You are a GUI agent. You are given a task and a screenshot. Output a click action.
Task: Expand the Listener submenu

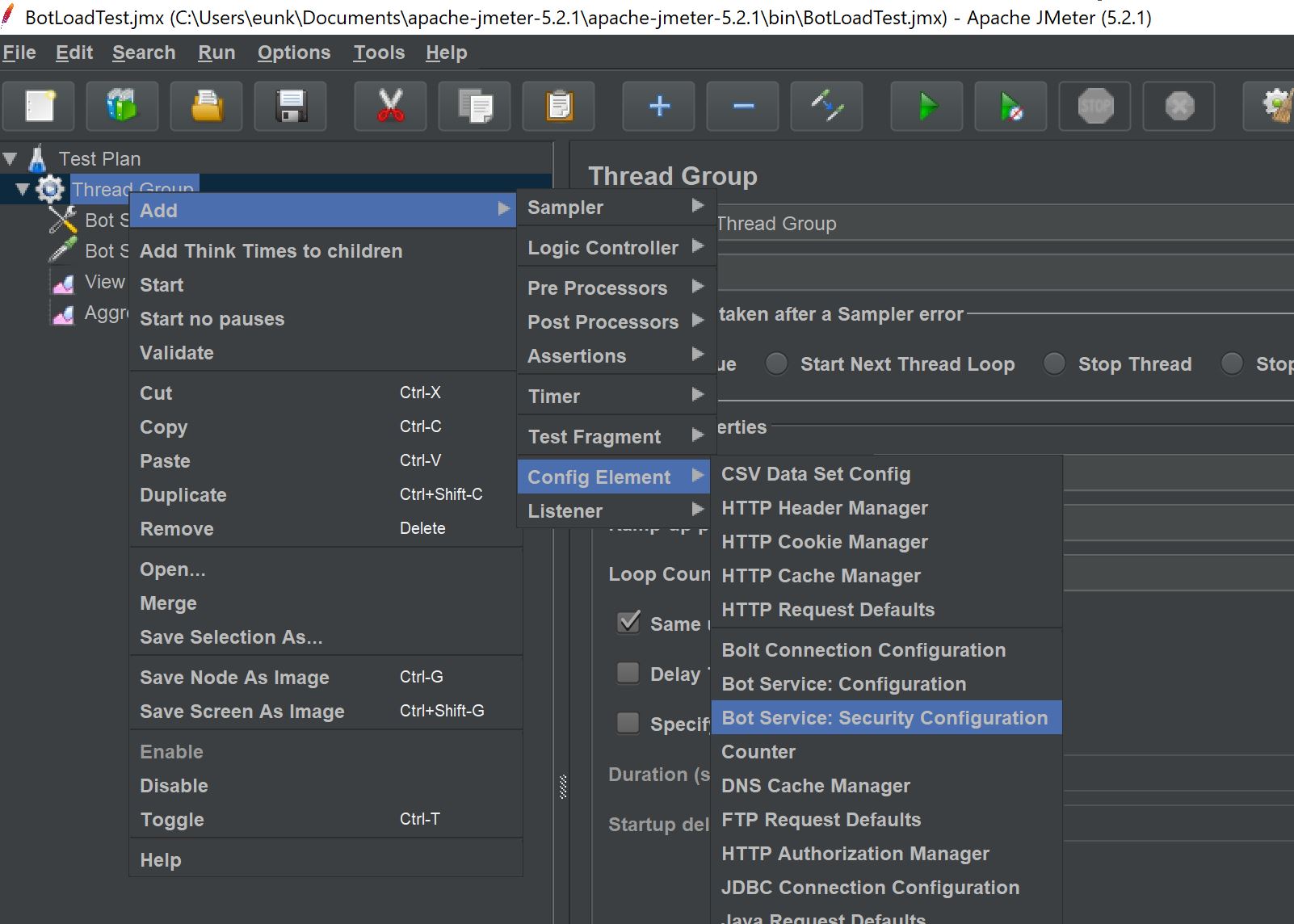click(x=615, y=510)
